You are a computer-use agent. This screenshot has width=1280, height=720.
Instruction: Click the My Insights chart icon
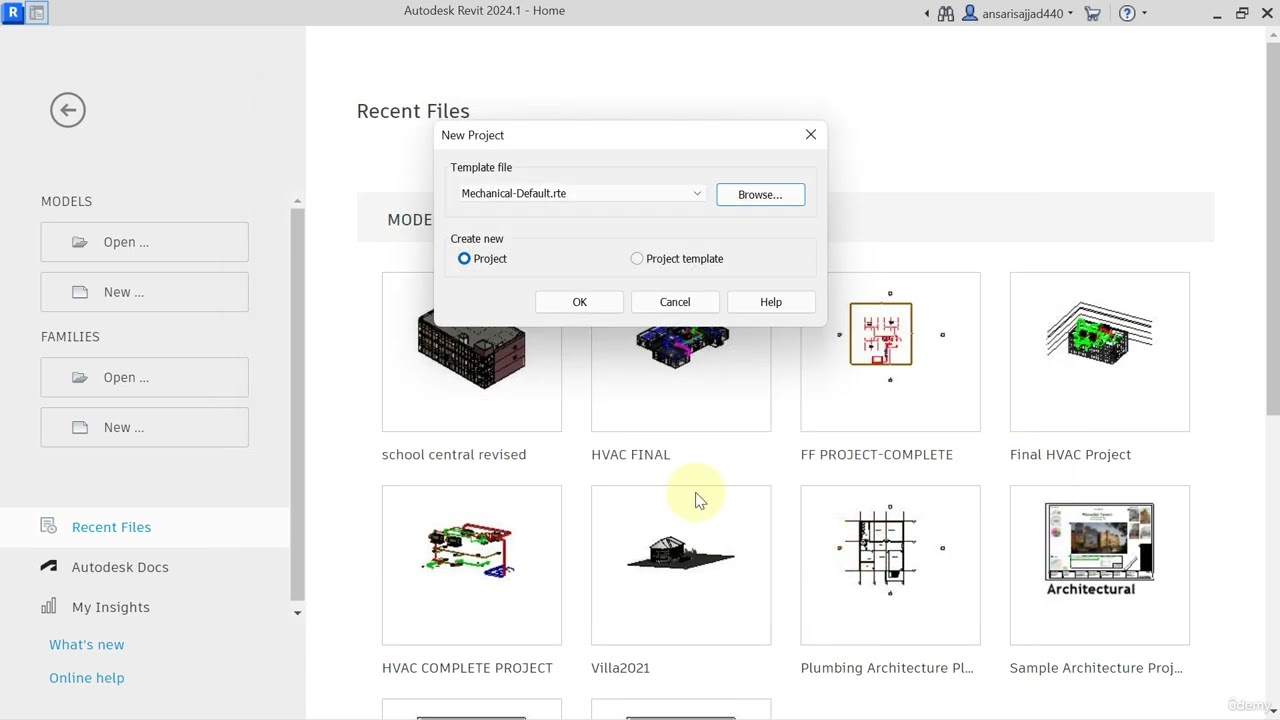[x=49, y=606]
